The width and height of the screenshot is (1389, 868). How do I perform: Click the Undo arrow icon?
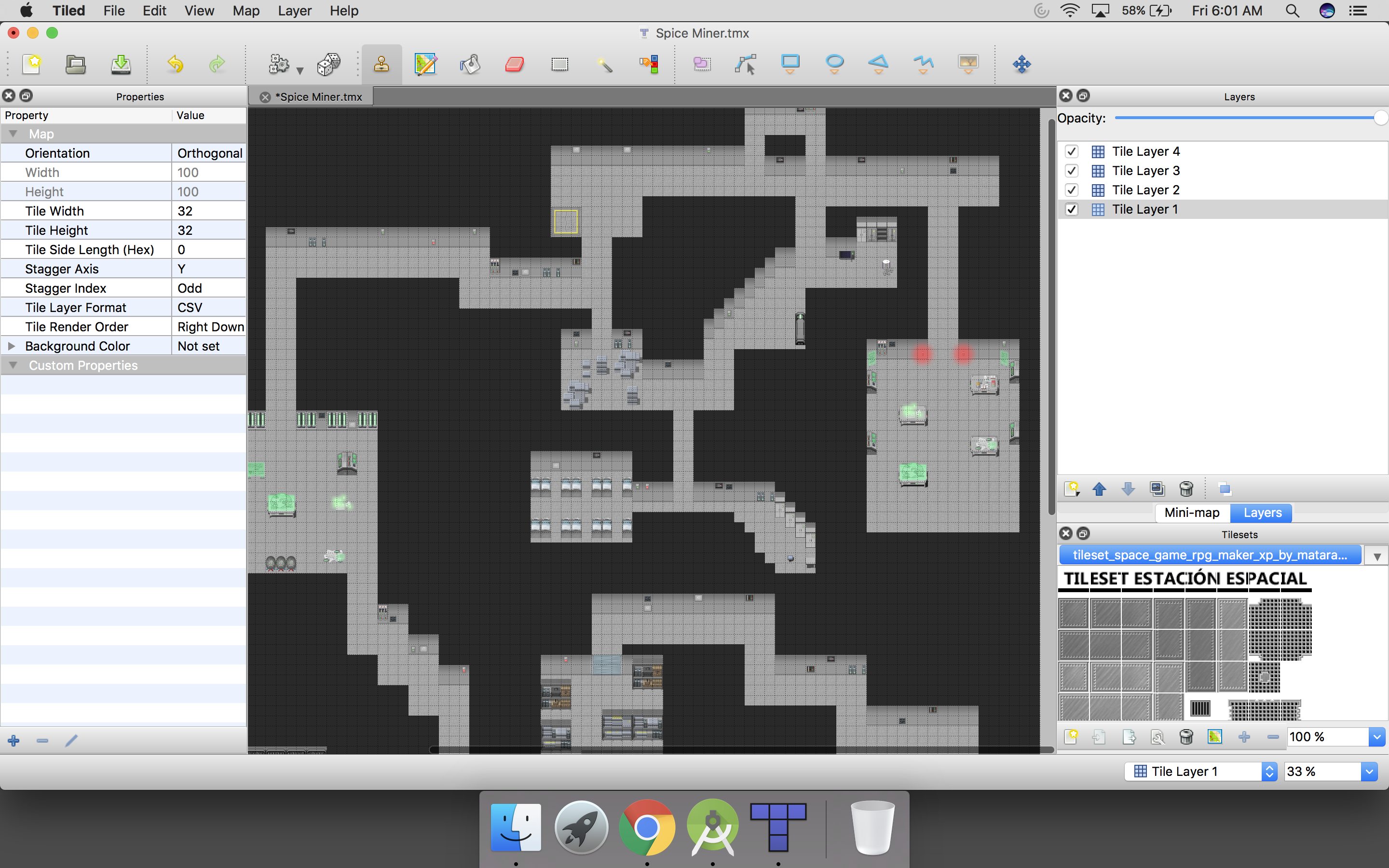(x=175, y=64)
